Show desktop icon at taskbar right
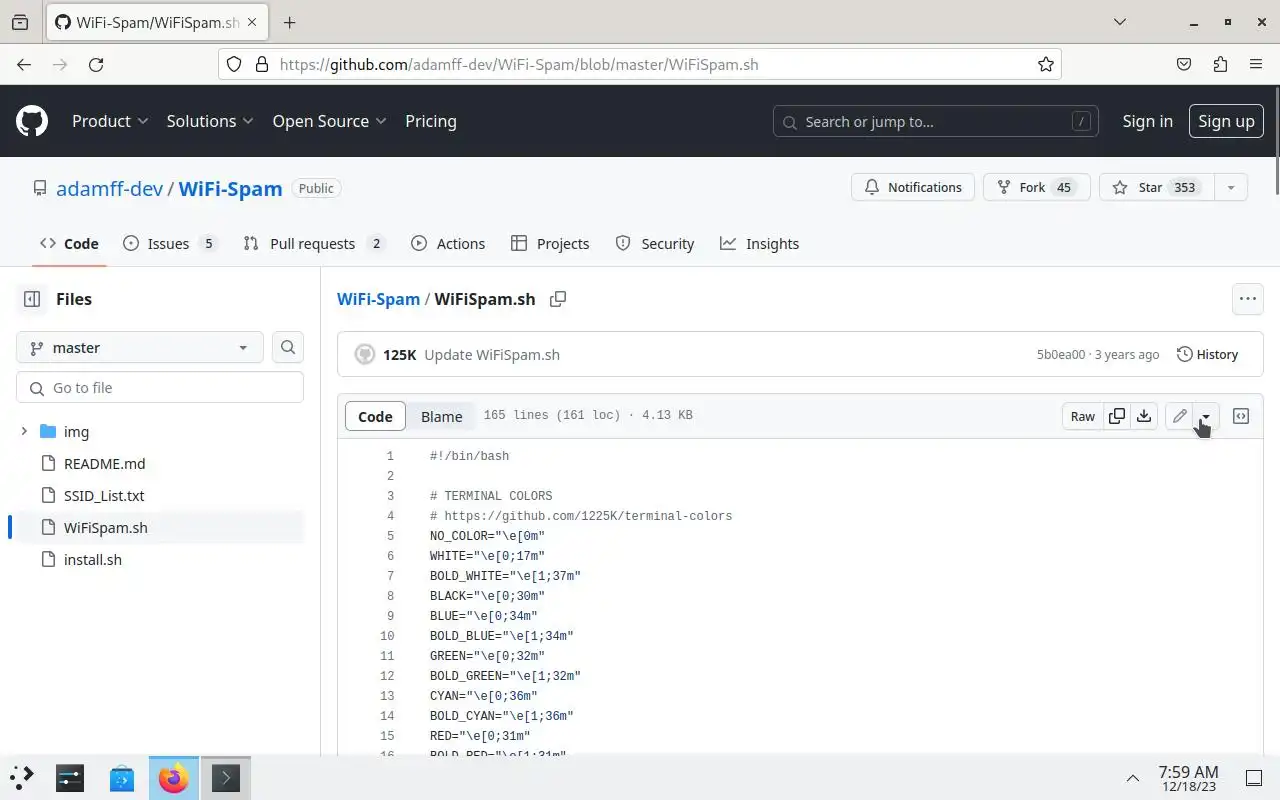Viewport: 1280px width, 800px height. pyautogui.click(x=1253, y=778)
